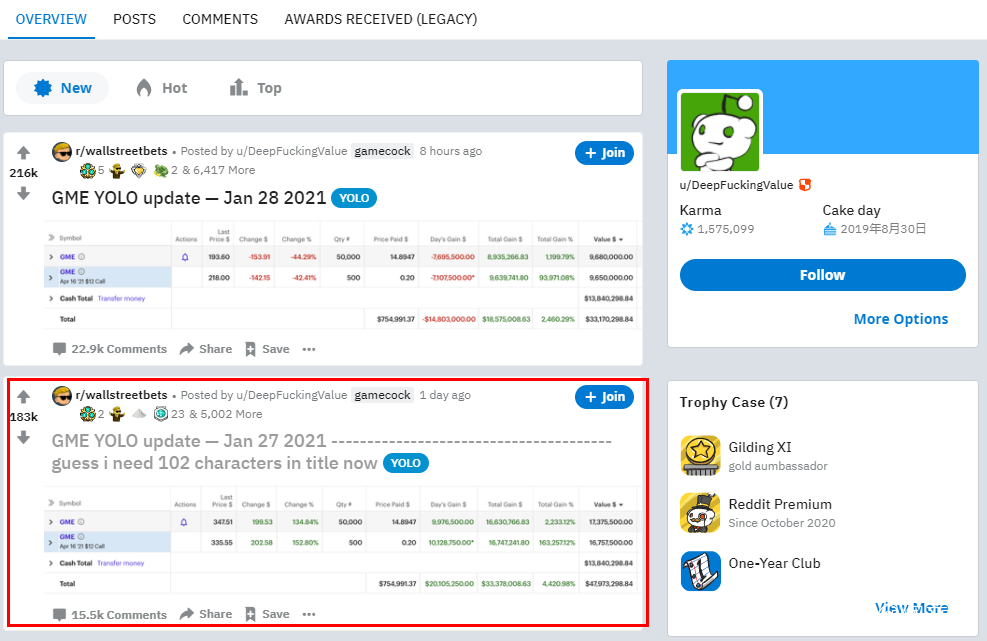Open u/DeepFuckingValue author link on Jan 27 post
This screenshot has height=641, width=987.
[291, 395]
